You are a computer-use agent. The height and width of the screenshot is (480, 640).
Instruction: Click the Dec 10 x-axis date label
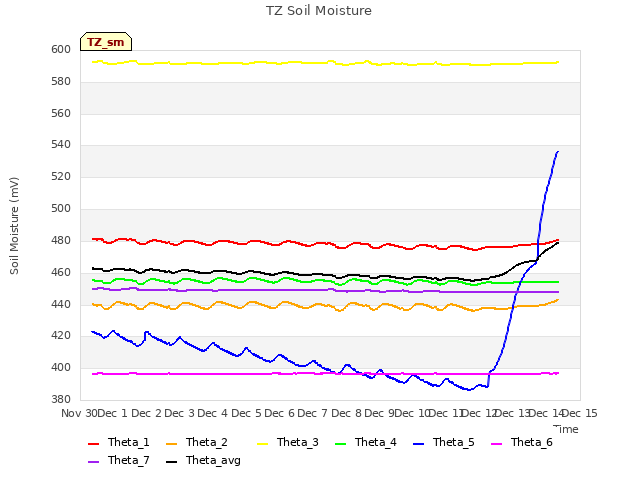tap(413, 413)
